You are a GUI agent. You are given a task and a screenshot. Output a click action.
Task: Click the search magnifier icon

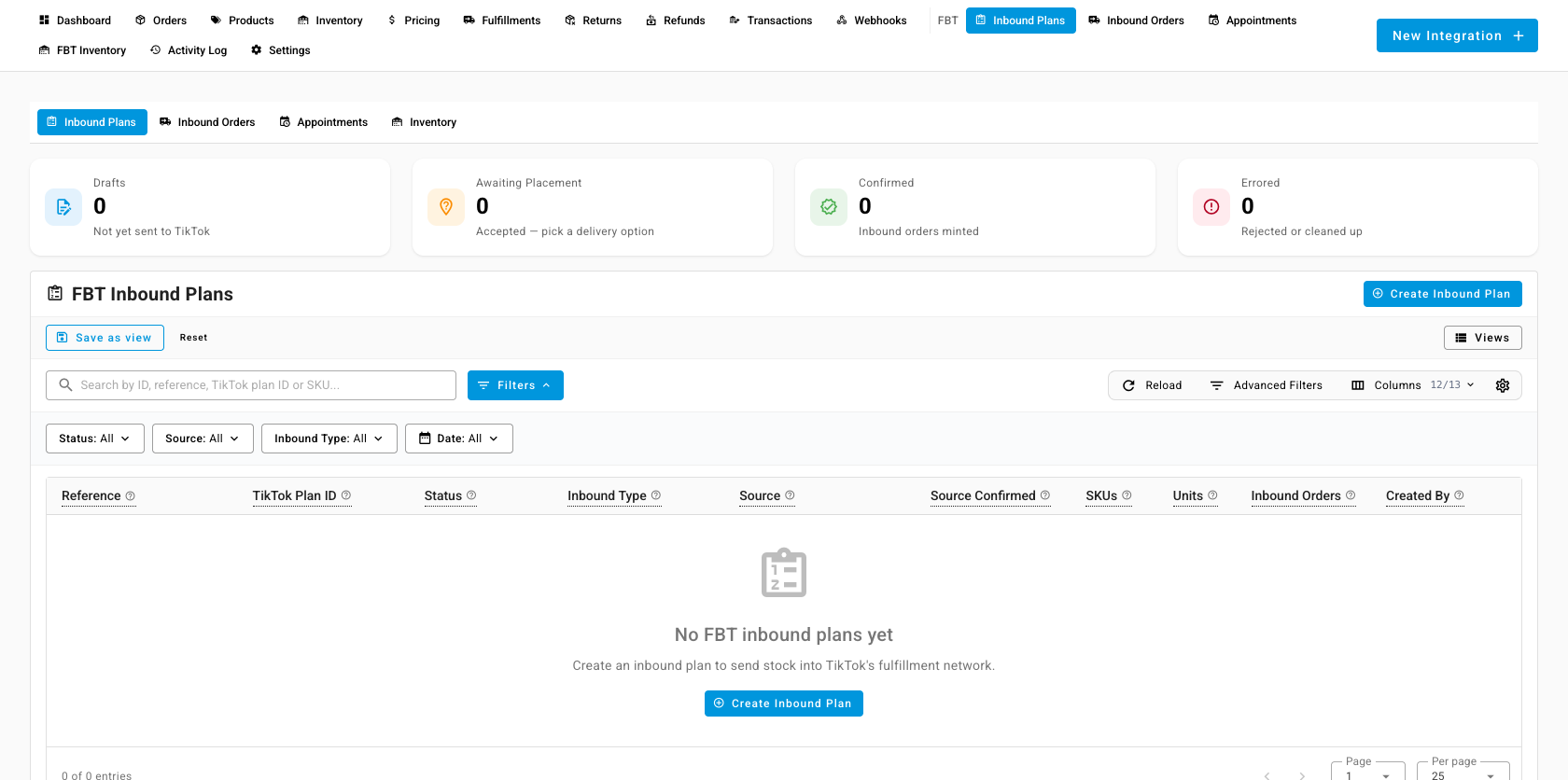click(x=65, y=385)
